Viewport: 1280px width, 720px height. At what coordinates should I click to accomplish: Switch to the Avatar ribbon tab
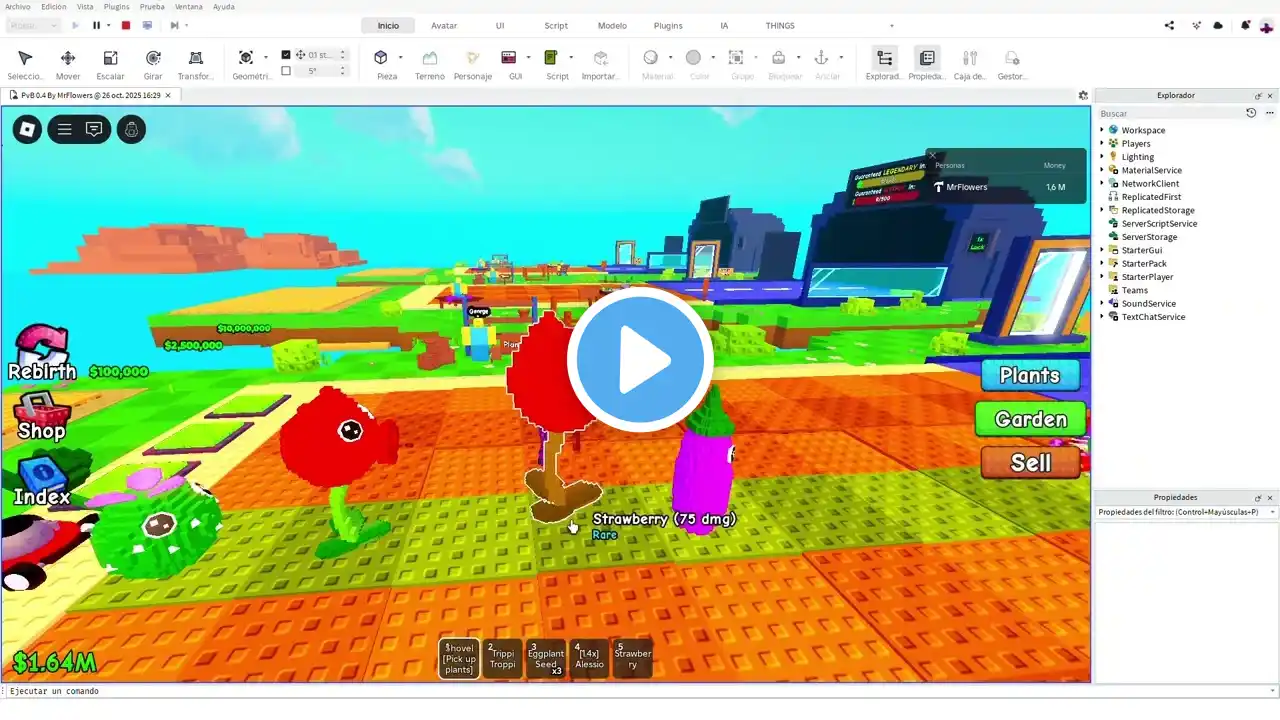click(444, 26)
